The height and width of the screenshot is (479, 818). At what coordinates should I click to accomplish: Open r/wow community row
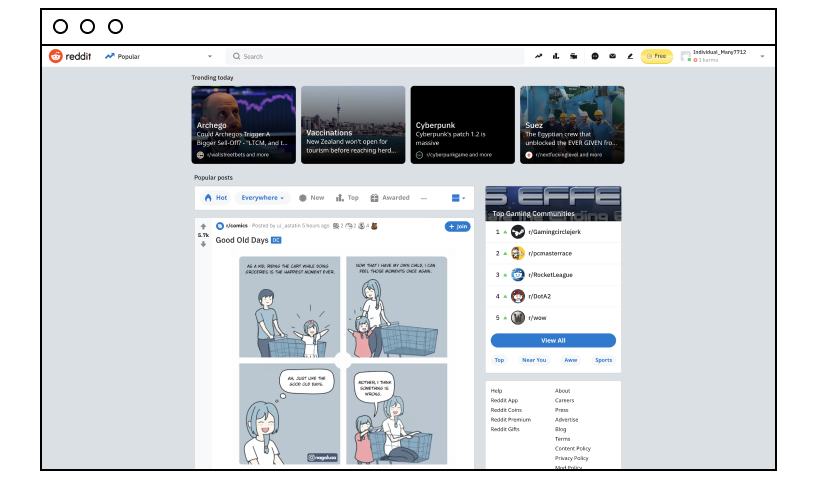tap(554, 317)
